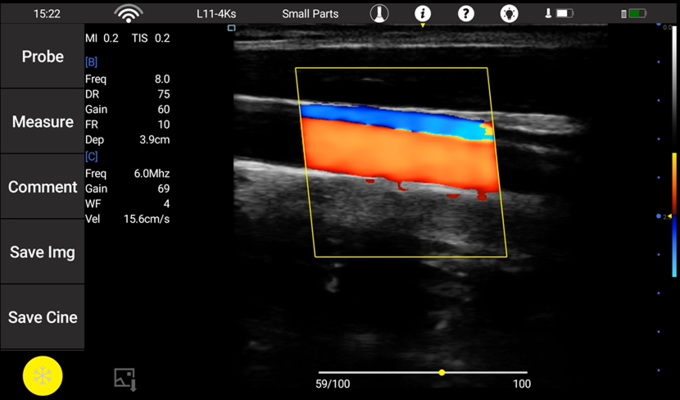Select the Small Parts preset label
Viewport: 680px width, 400px height.
[309, 14]
